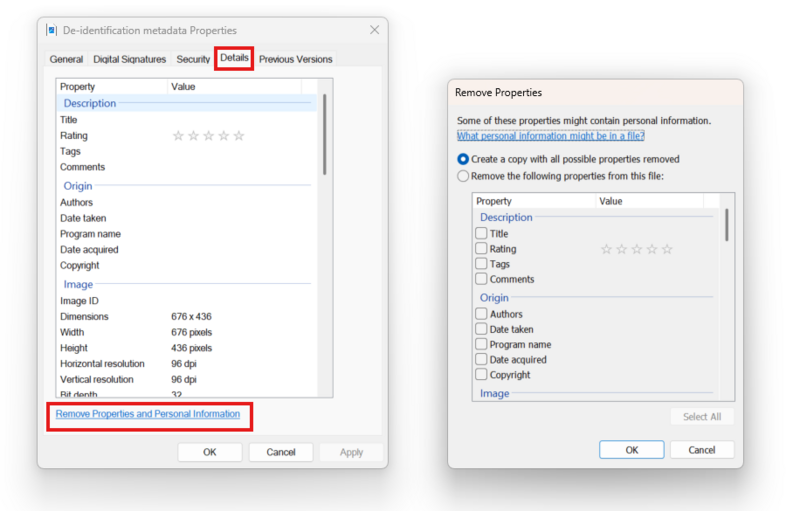This screenshot has width=800, height=511.
Task: Click the Property column header in Properties dialog
Action: coord(112,86)
